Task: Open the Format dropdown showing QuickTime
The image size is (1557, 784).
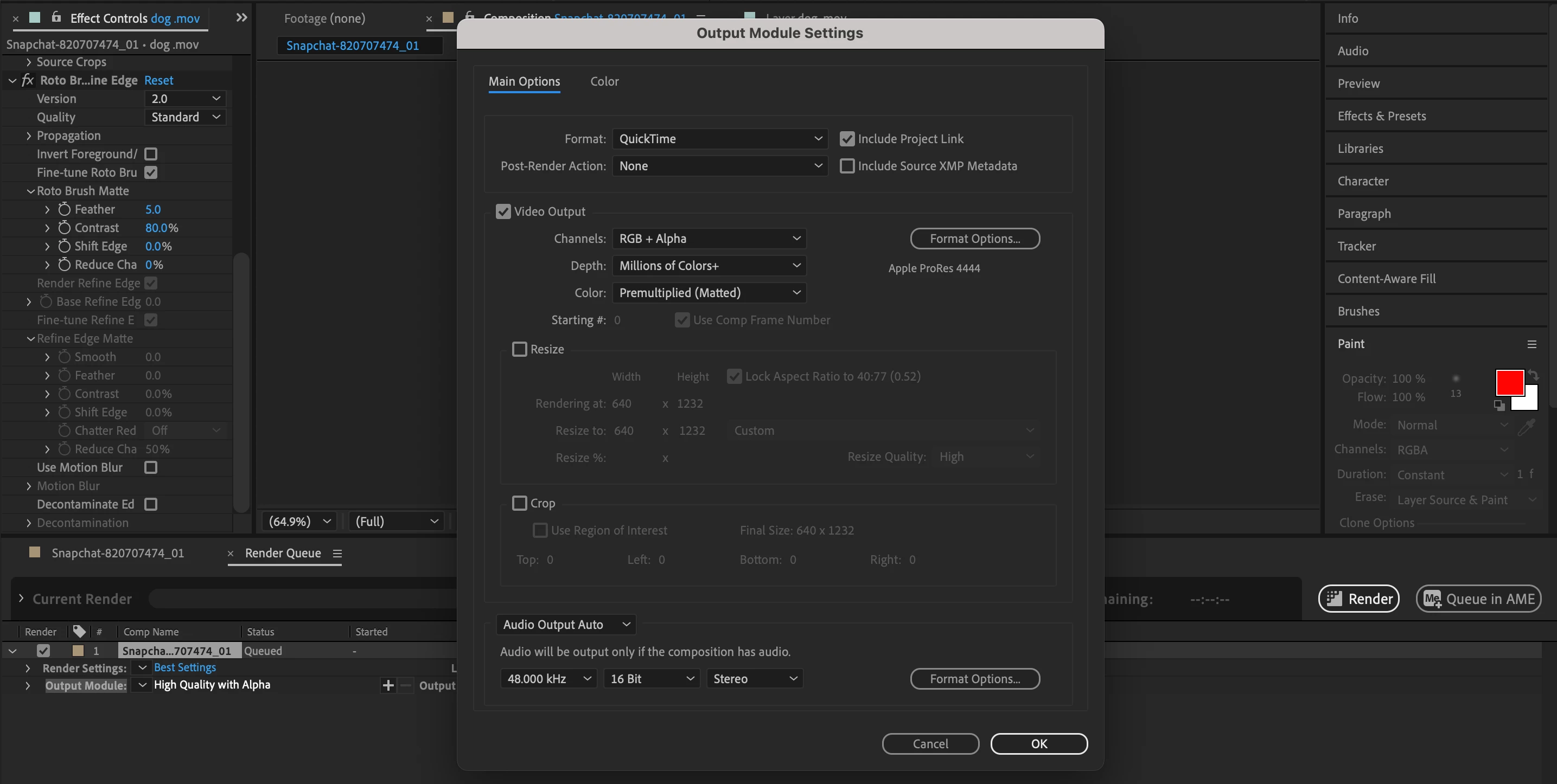Action: [x=719, y=139]
